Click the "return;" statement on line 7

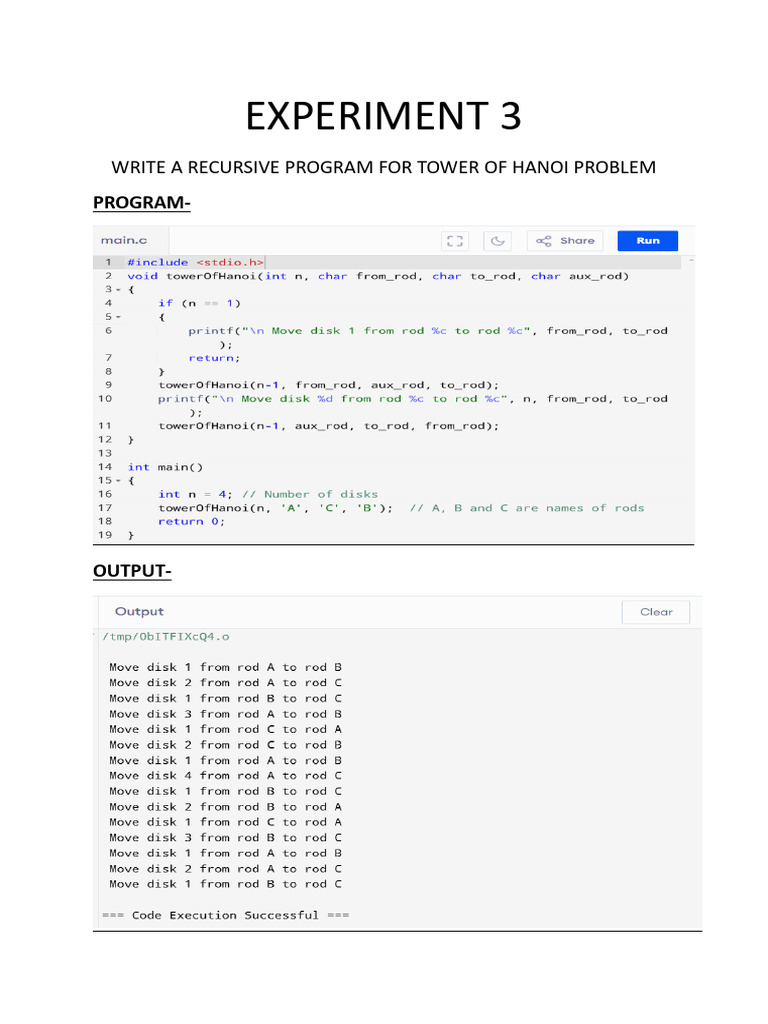214,358
